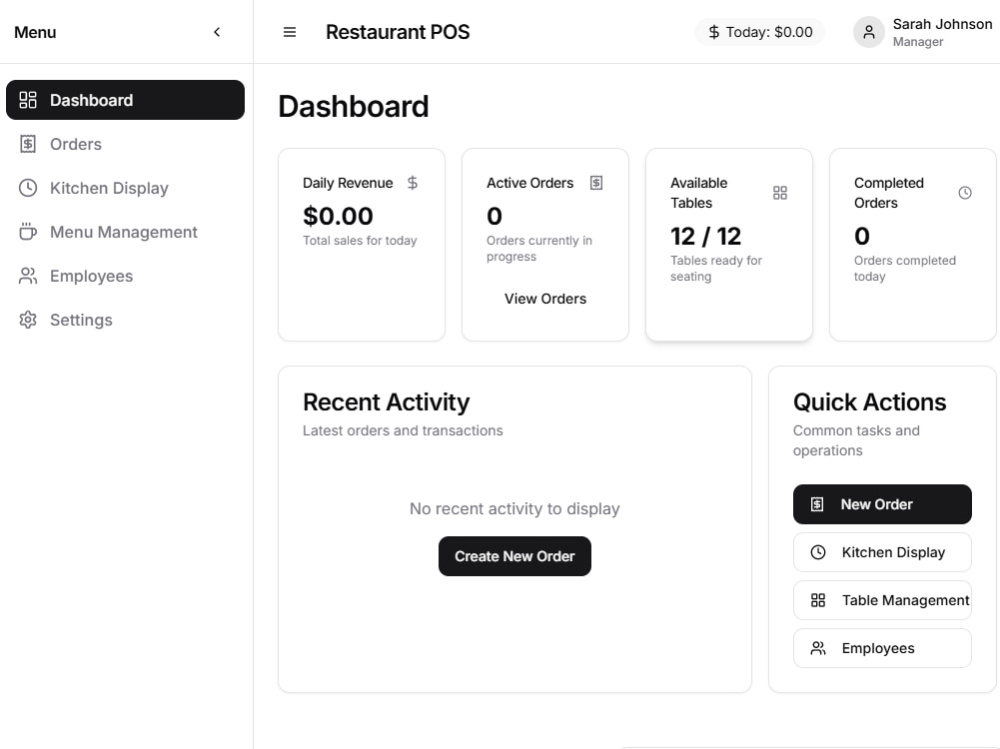Toggle the hamburger menu icon
Image resolution: width=1000 pixels, height=749 pixels.
(290, 32)
